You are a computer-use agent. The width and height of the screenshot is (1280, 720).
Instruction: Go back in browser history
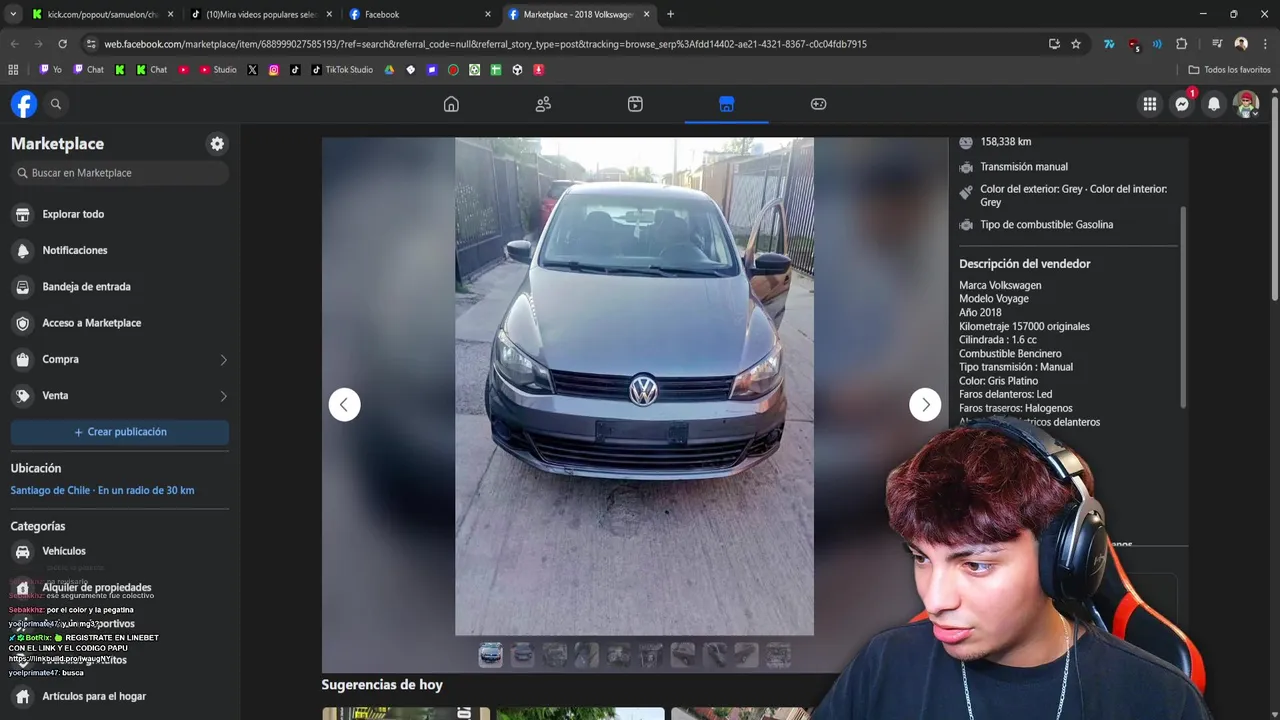[x=14, y=44]
